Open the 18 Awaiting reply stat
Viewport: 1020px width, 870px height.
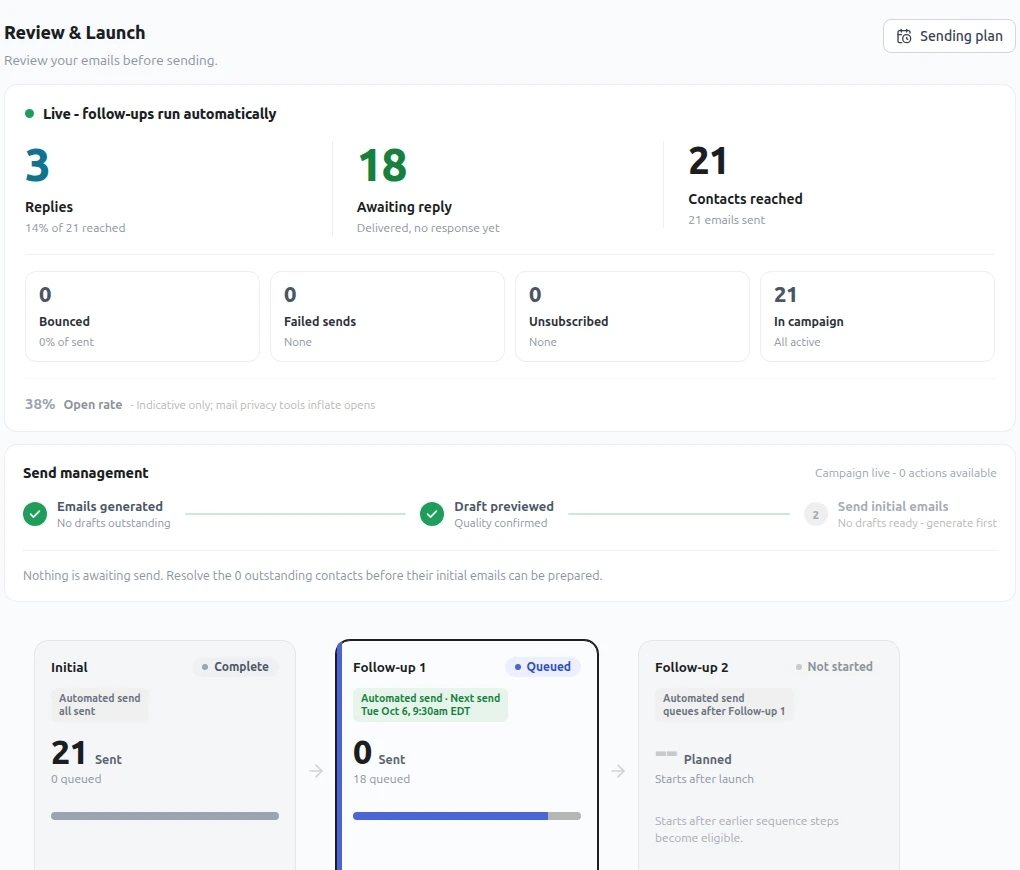click(428, 189)
